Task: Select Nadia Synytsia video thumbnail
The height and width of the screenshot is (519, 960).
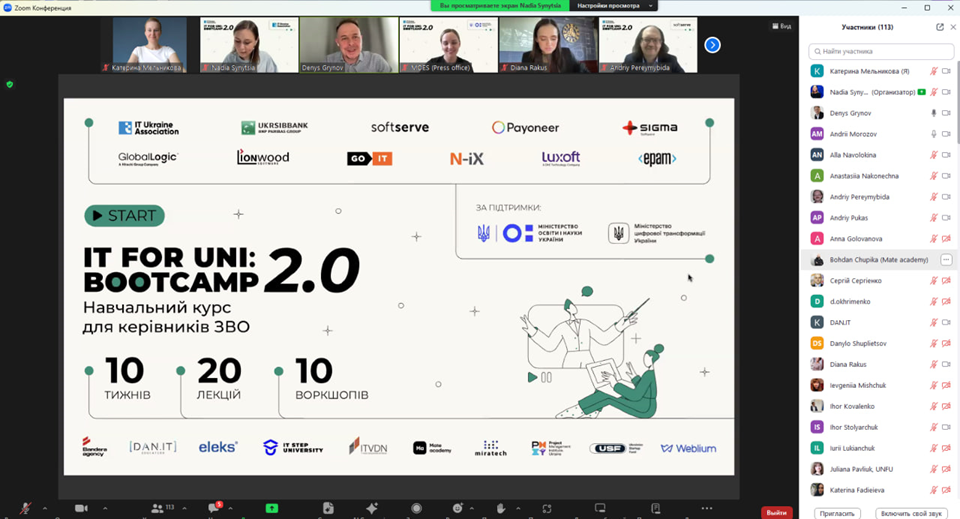Action: click(x=249, y=45)
